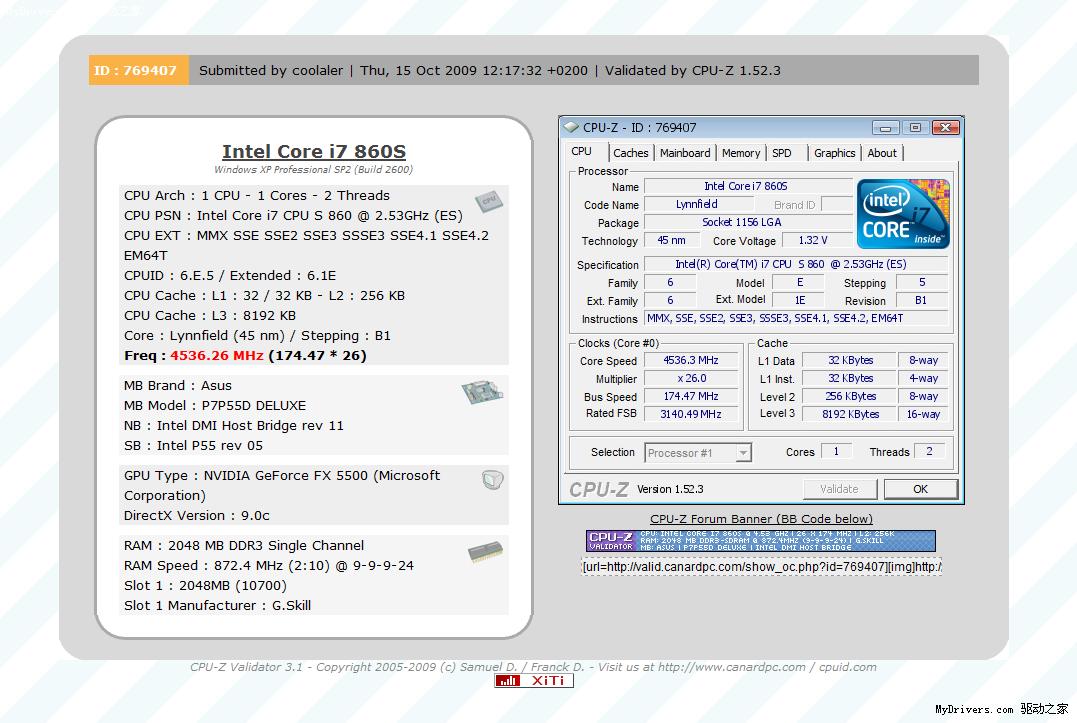Image resolution: width=1077 pixels, height=723 pixels.
Task: Click the motherboard icon next to MB Brand
Action: click(x=483, y=394)
